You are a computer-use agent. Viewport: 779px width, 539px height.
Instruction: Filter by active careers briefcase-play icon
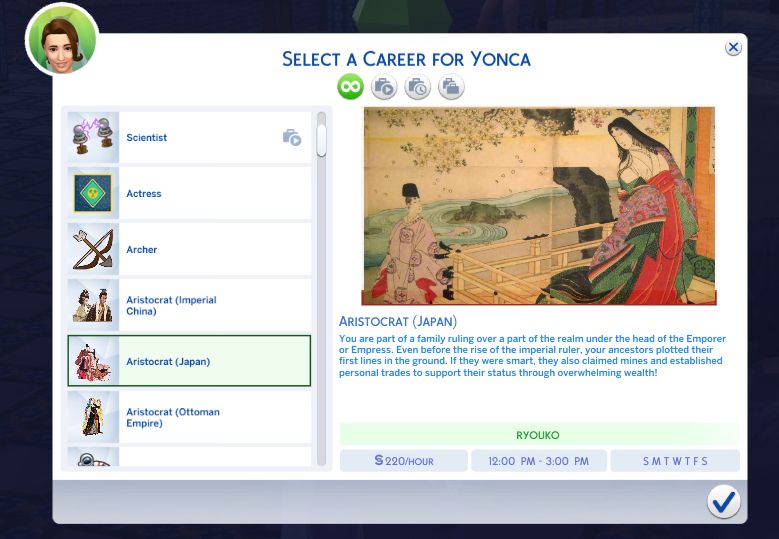(x=384, y=87)
